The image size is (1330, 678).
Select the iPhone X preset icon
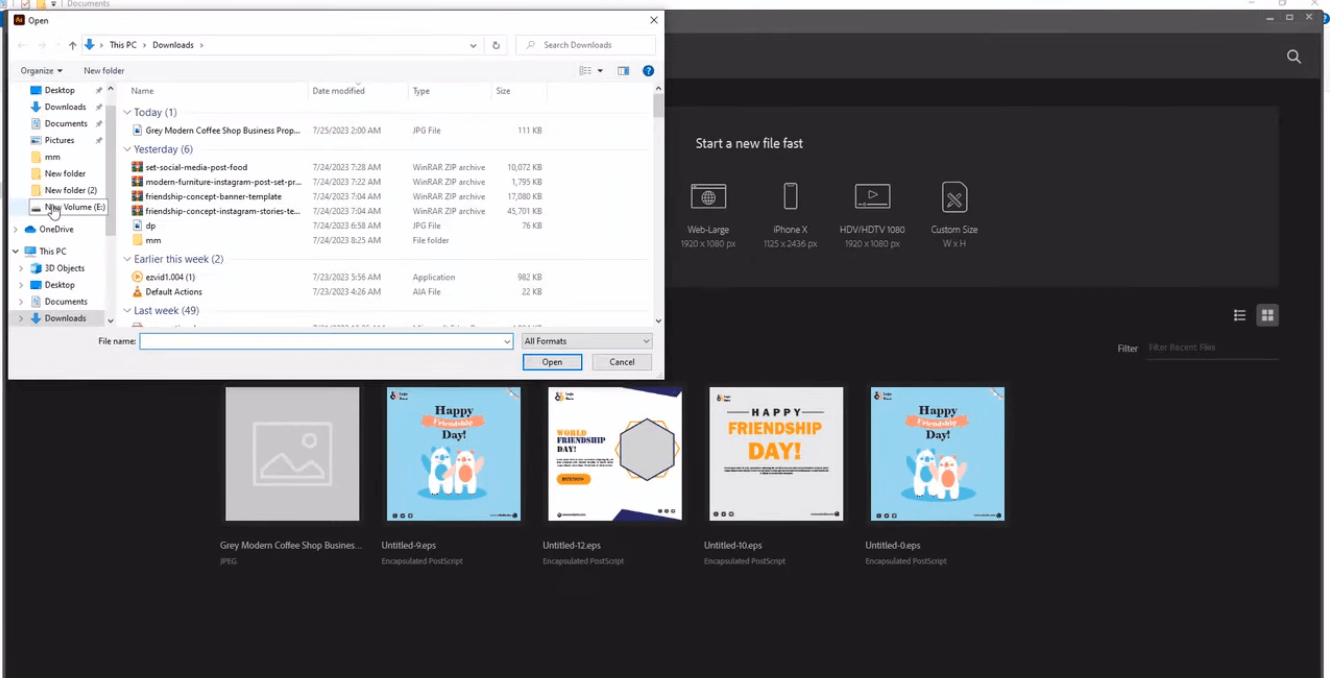click(790, 197)
